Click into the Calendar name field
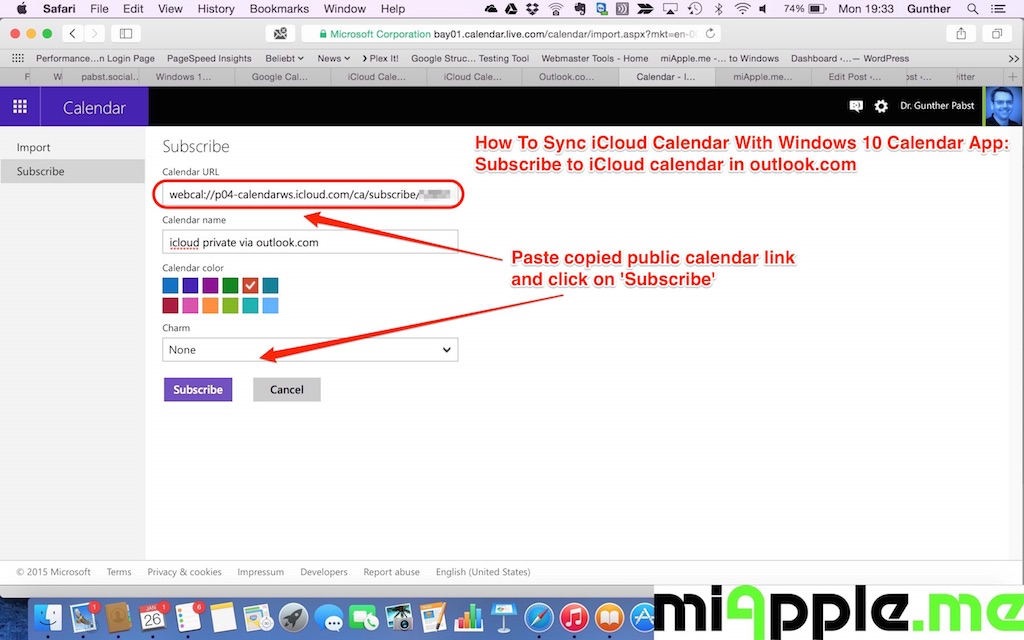The height and width of the screenshot is (640, 1024). click(x=310, y=241)
